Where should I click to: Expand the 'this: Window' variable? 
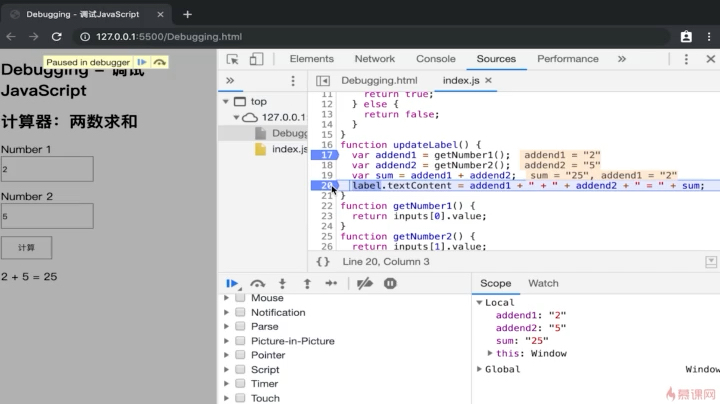tap(490, 353)
